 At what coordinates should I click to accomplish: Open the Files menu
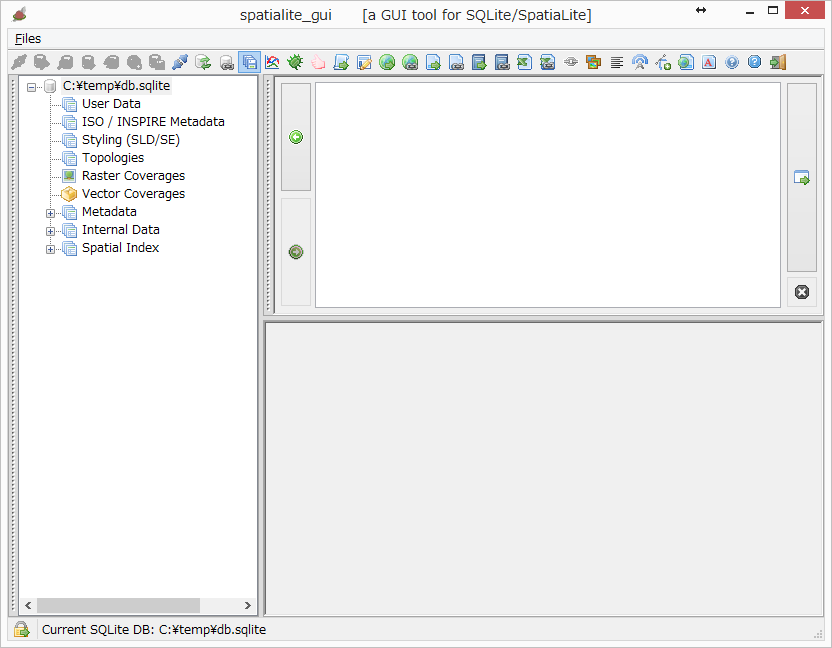pos(26,38)
